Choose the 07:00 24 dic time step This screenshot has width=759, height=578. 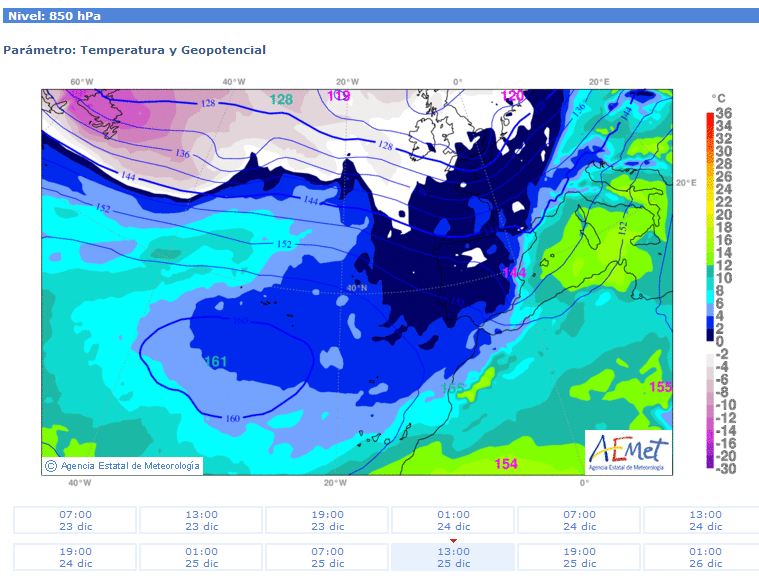tap(579, 520)
